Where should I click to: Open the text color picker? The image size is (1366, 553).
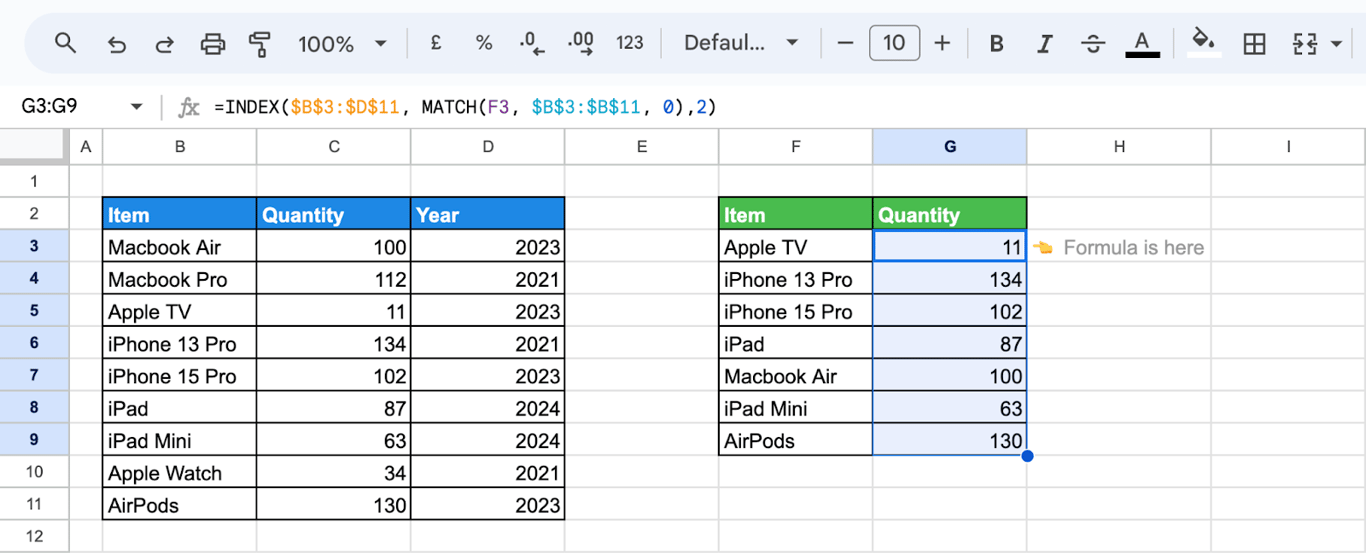1142,44
